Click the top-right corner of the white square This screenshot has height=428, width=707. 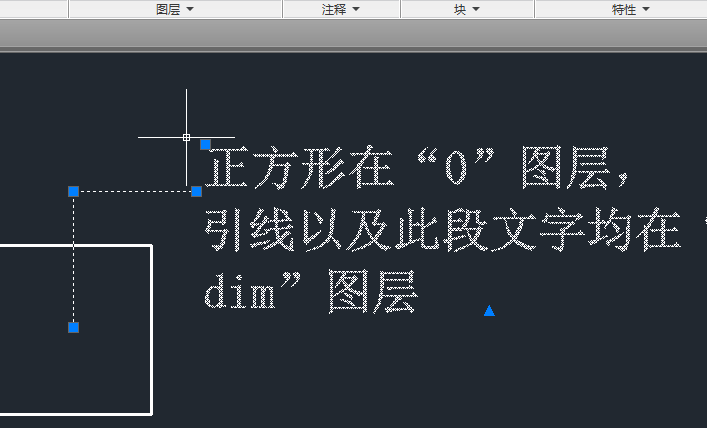point(152,246)
